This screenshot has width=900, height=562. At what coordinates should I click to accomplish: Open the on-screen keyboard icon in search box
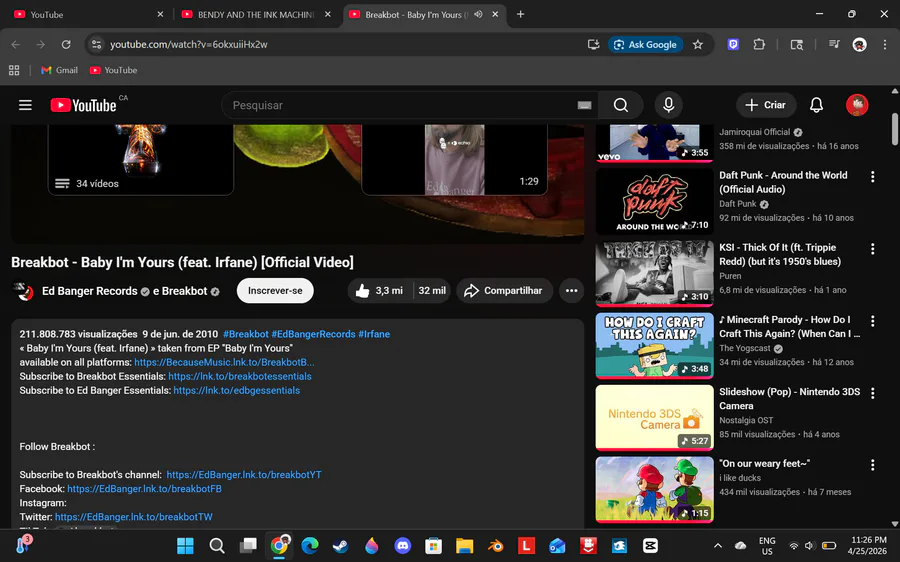click(x=584, y=105)
